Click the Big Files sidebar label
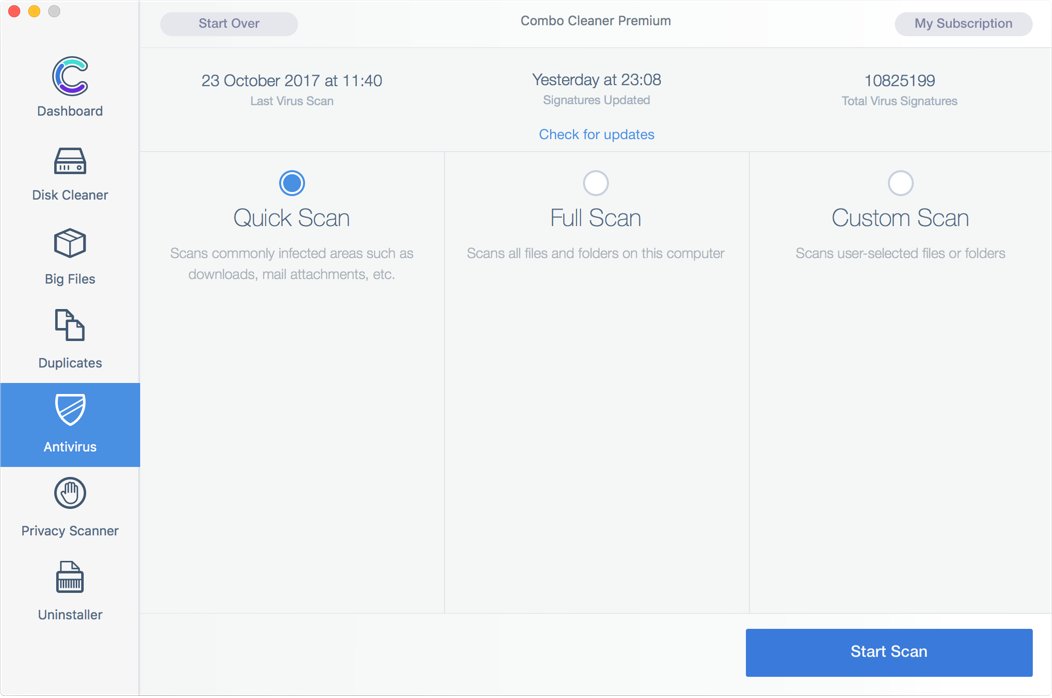The image size is (1052, 698). pyautogui.click(x=70, y=279)
